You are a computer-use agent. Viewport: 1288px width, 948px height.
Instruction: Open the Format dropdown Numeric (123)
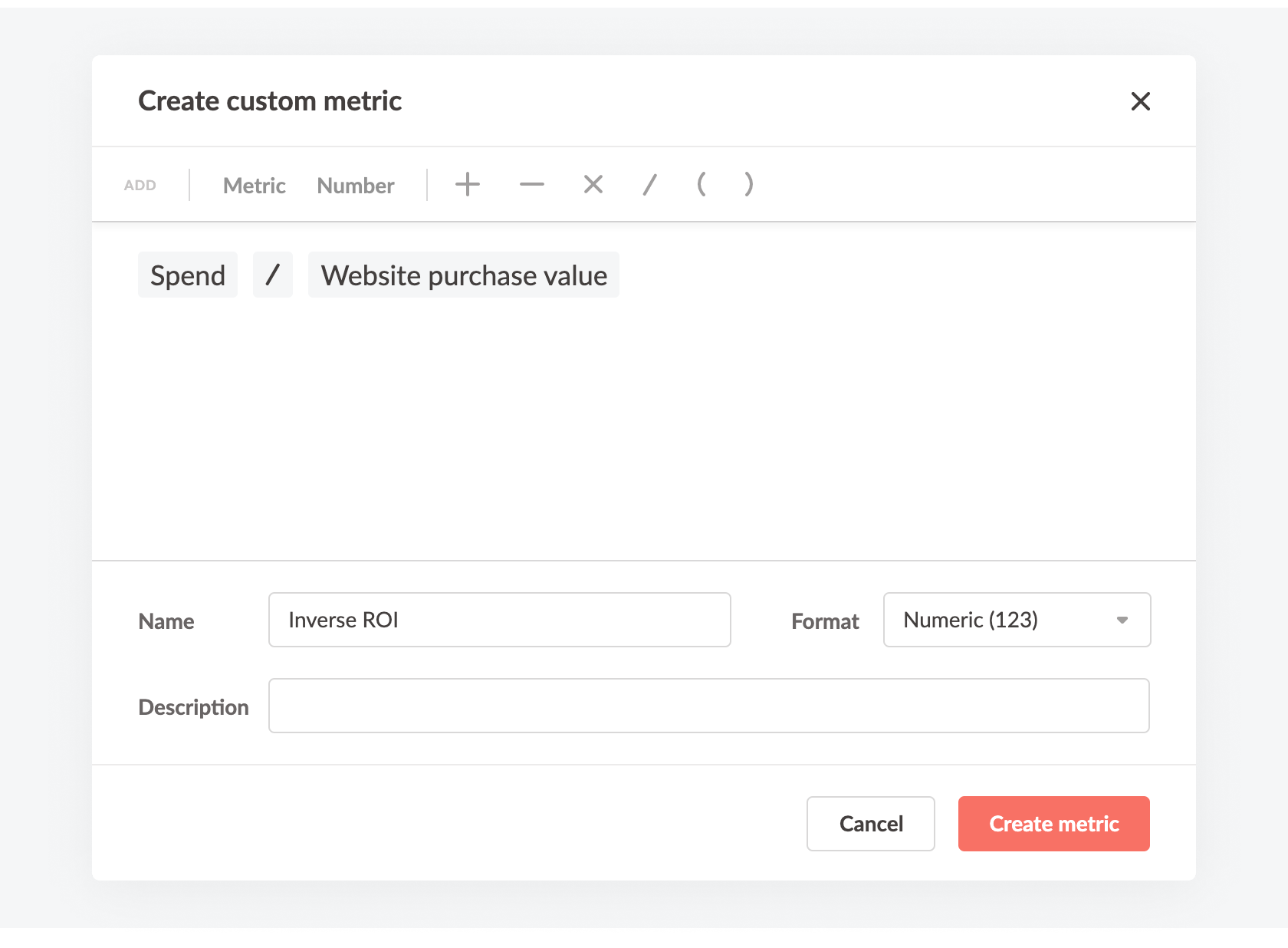point(1017,620)
